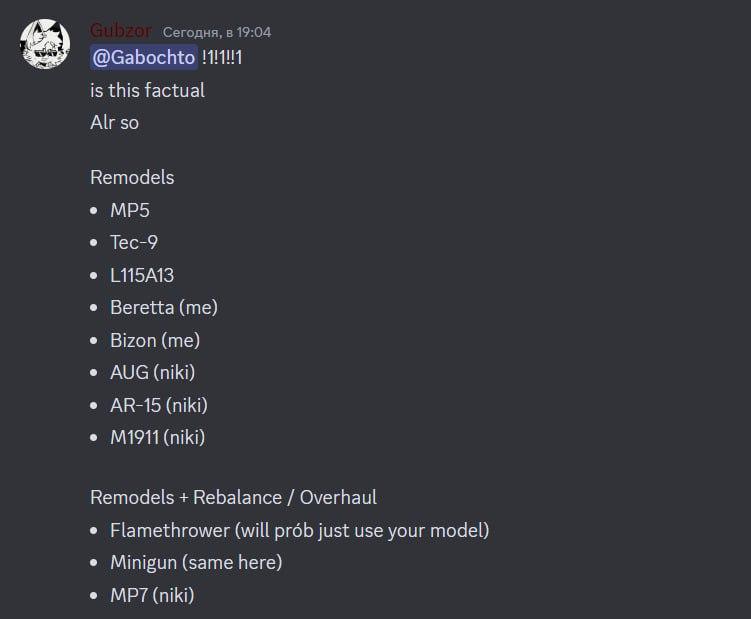Select the Flamethrower list item

click(x=299, y=530)
